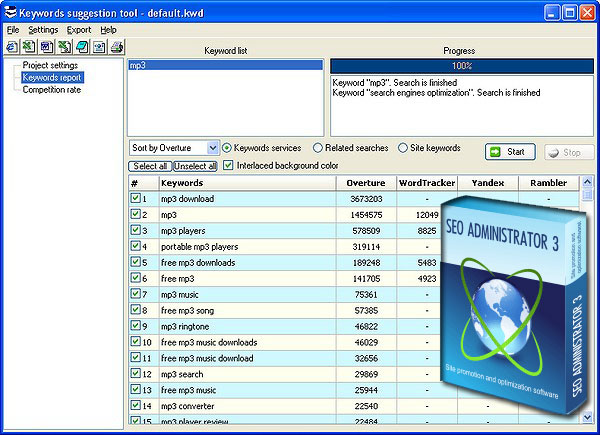Click the Start button

[x=510, y=152]
